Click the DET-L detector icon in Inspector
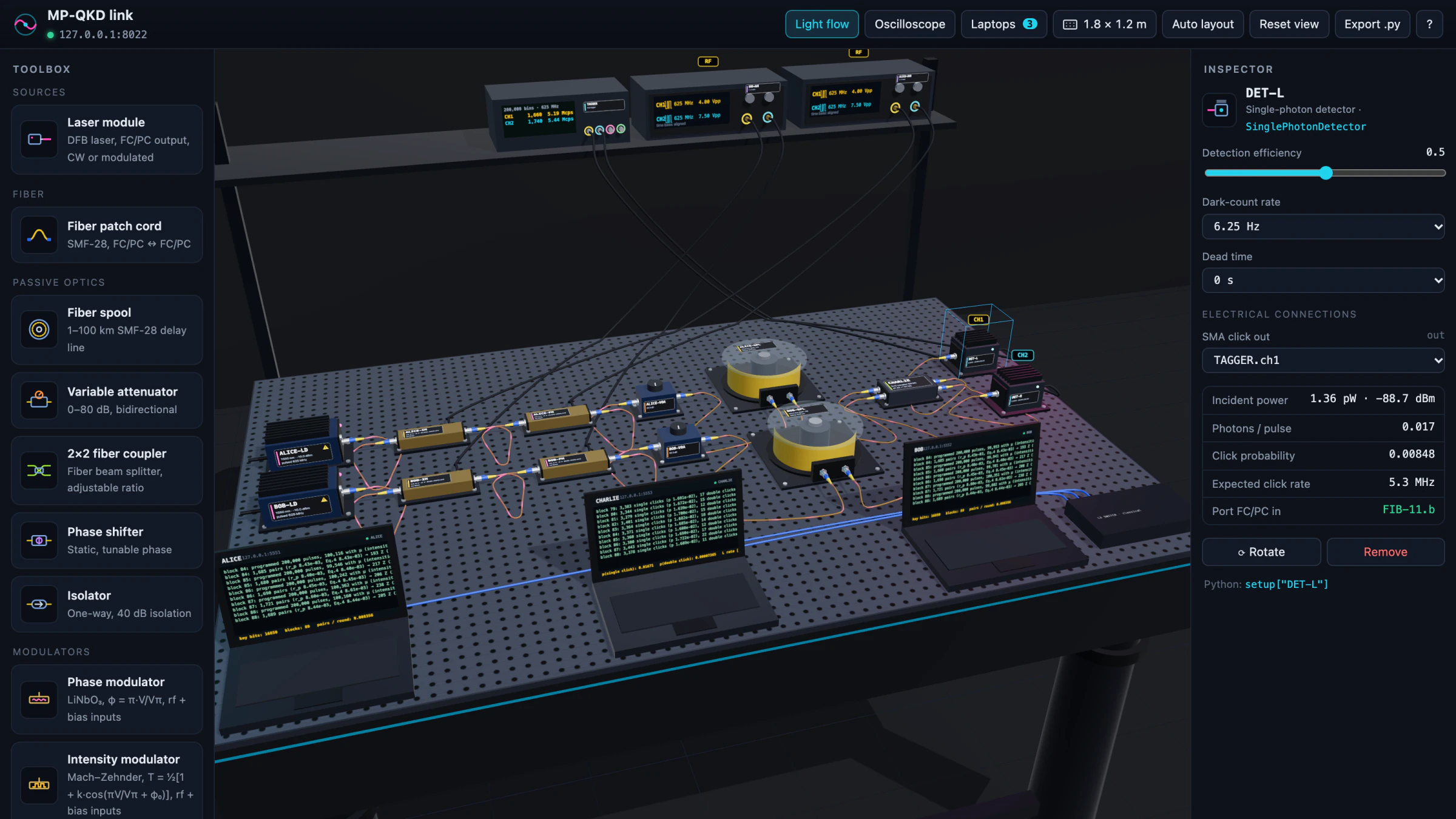Screen dimensions: 1456x819 click(1219, 110)
